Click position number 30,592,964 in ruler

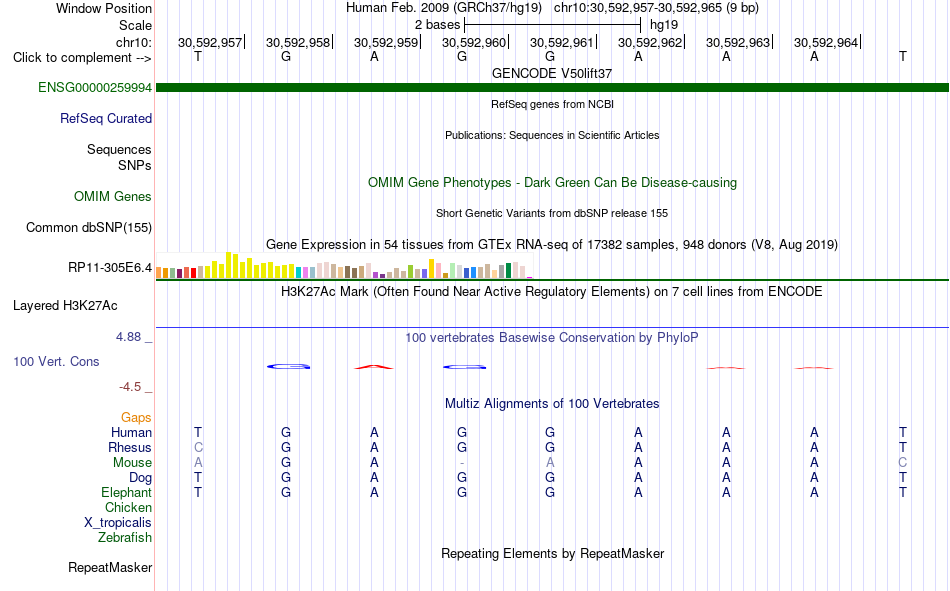[826, 42]
